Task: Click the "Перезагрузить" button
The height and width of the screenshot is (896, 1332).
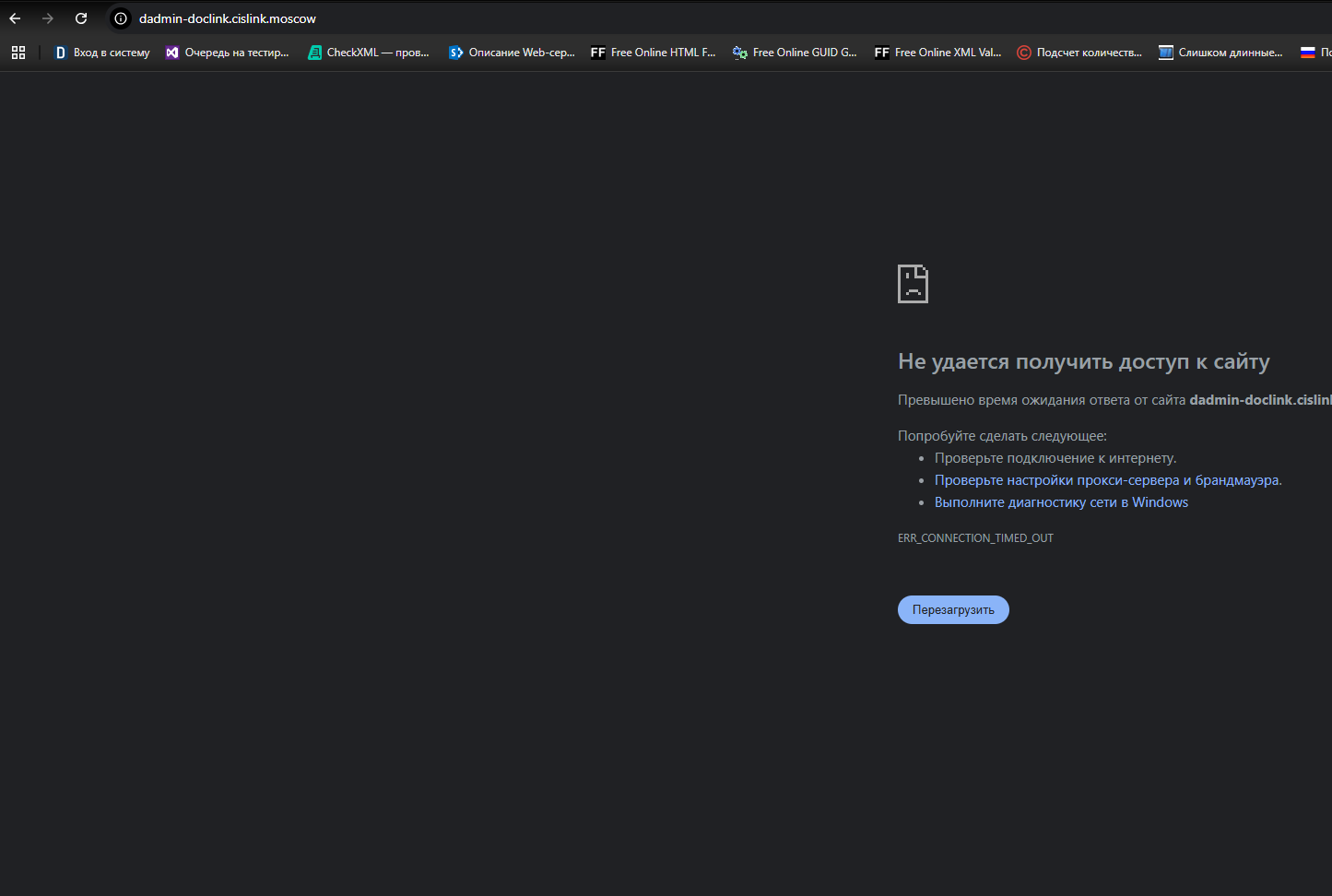Action: [953, 610]
